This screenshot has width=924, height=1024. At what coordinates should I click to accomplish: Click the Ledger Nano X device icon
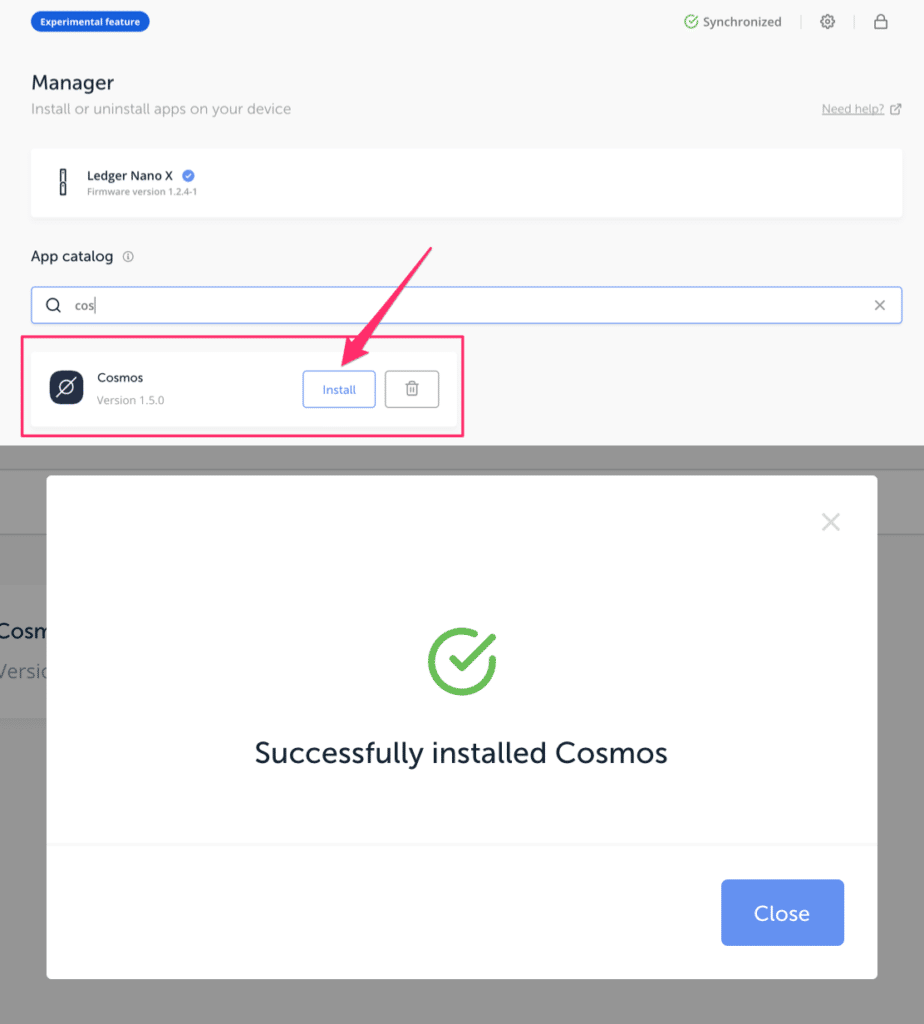pyautogui.click(x=62, y=182)
